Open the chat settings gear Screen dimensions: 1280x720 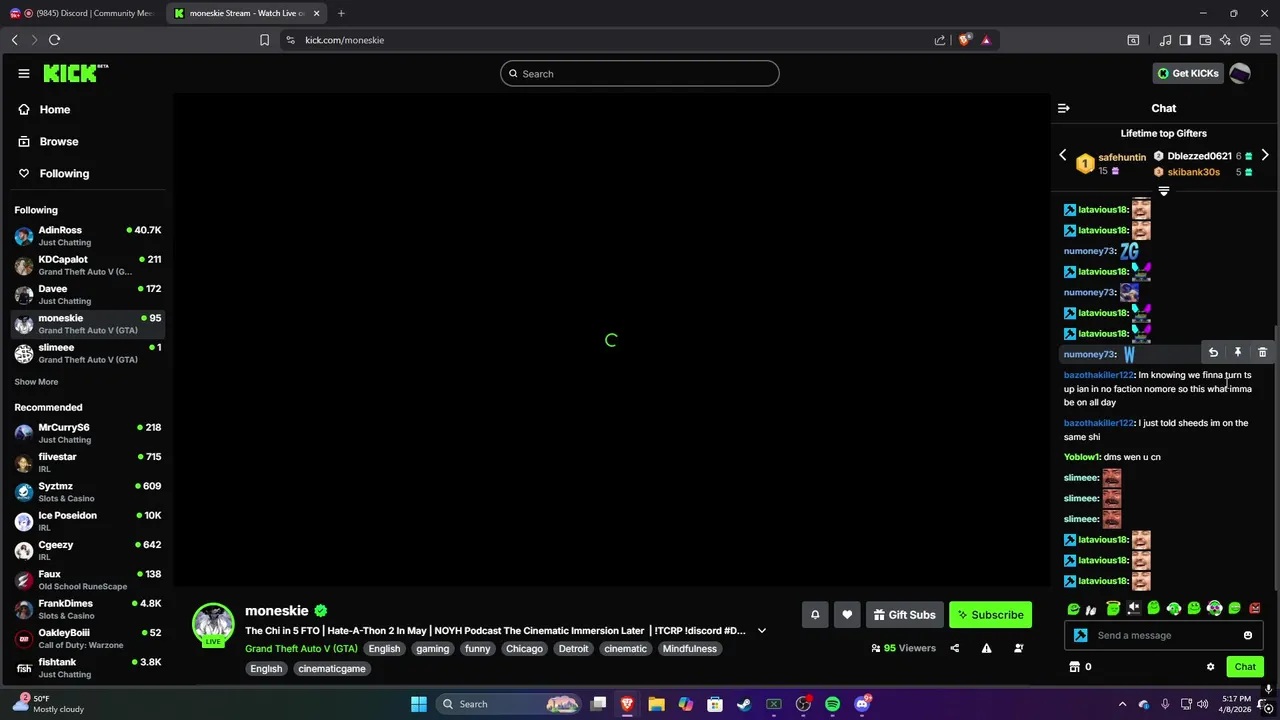point(1210,667)
